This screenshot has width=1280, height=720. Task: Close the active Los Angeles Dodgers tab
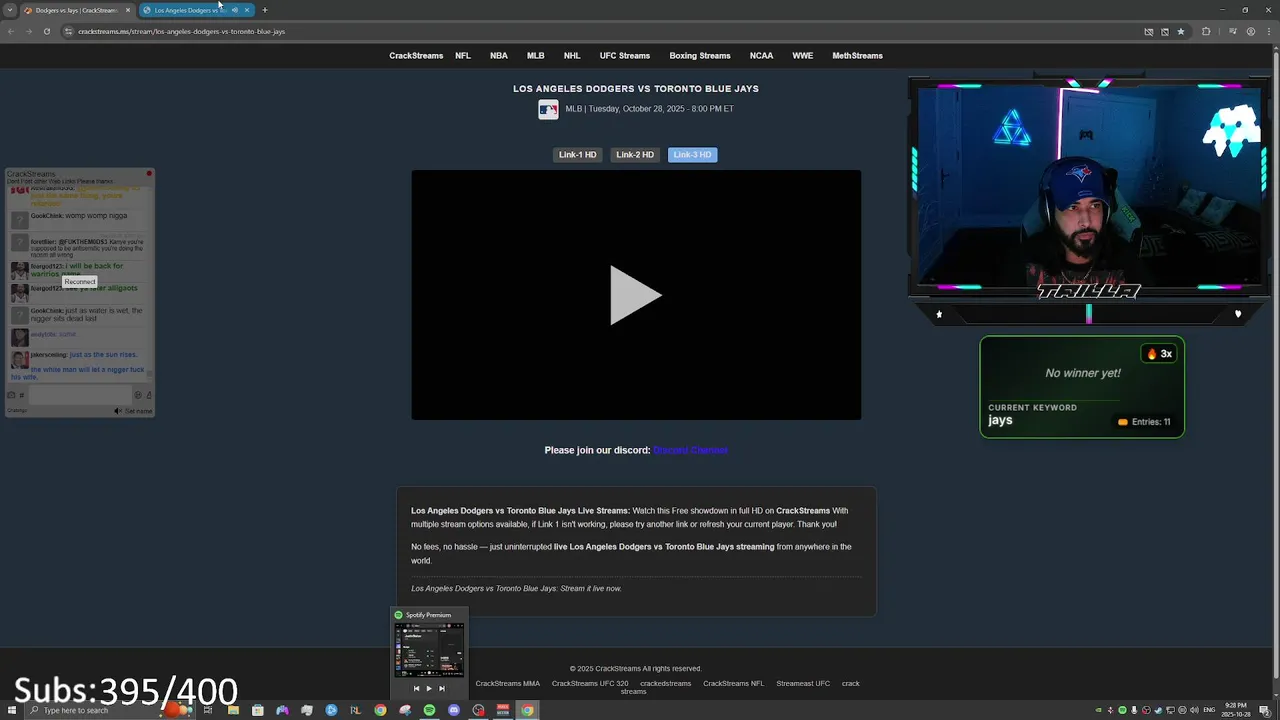pyautogui.click(x=247, y=10)
